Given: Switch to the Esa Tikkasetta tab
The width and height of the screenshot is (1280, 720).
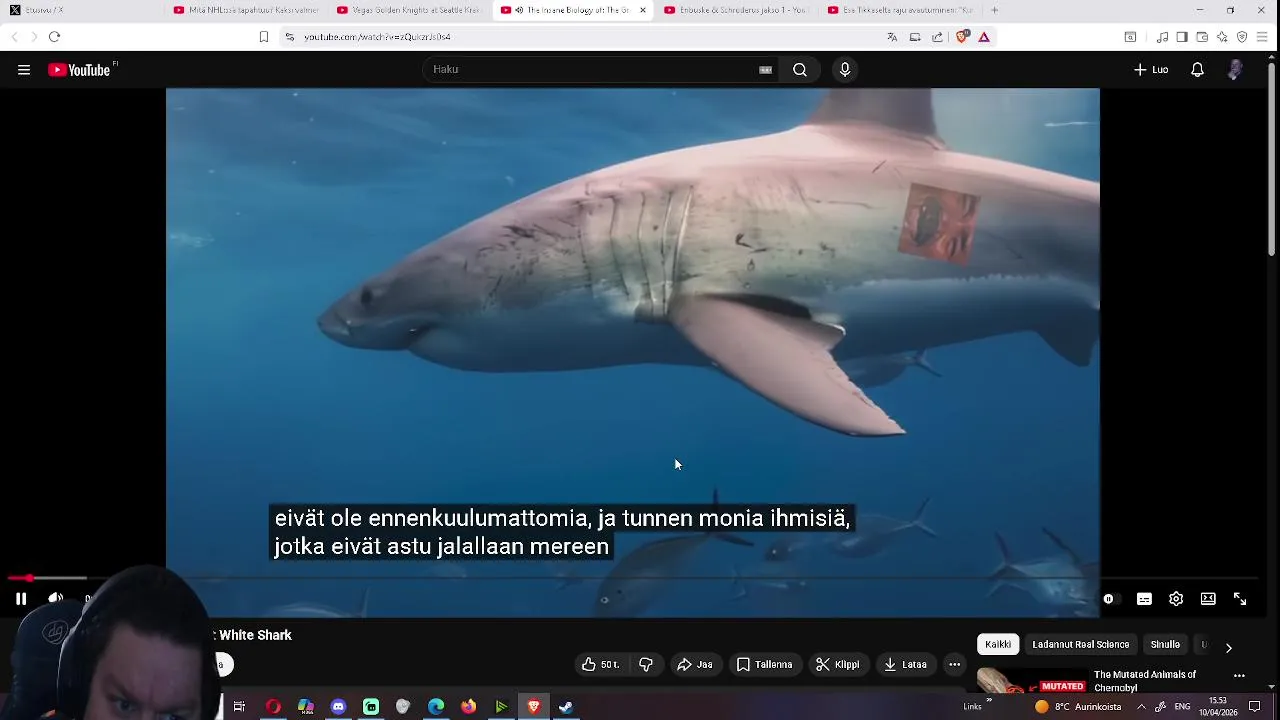Looking at the screenshot, I should [900, 10].
